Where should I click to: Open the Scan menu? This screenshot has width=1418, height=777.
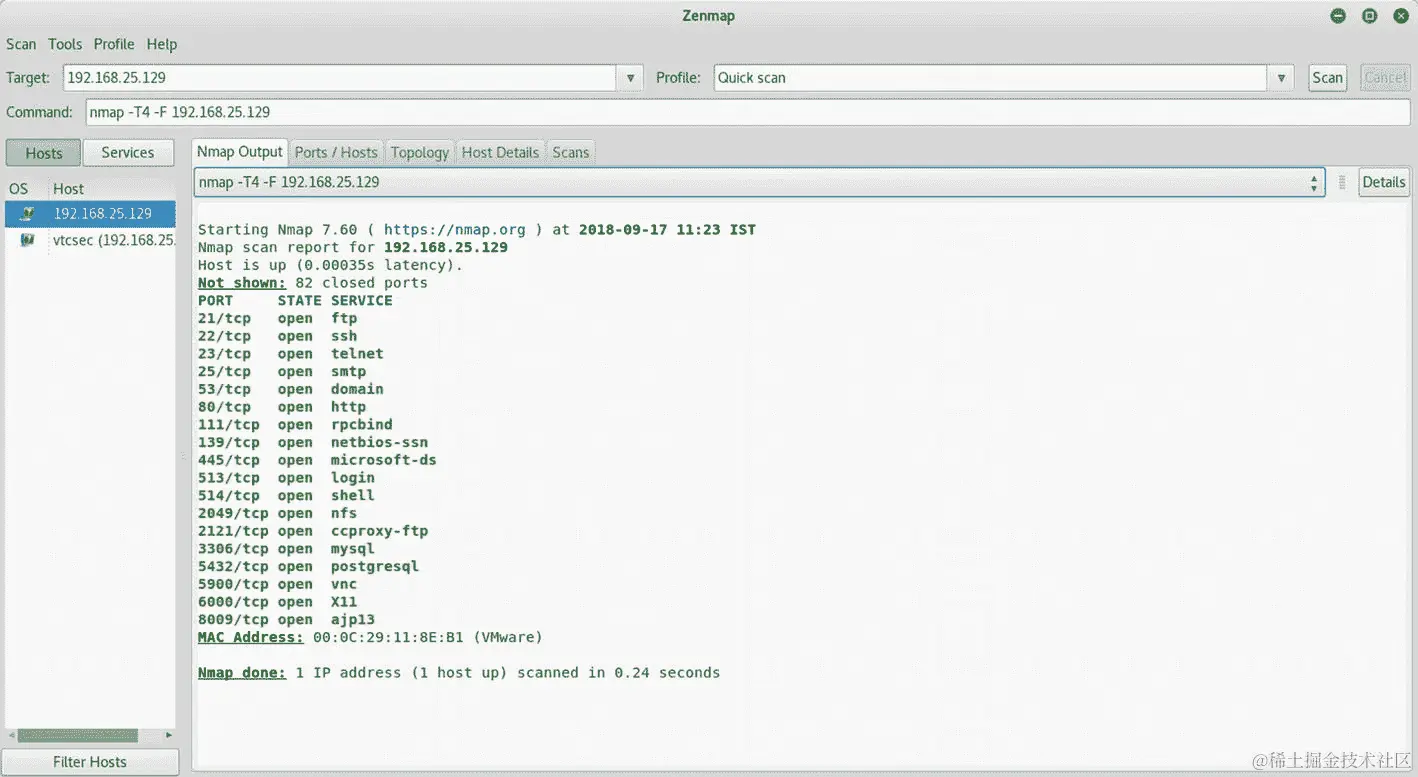click(21, 44)
